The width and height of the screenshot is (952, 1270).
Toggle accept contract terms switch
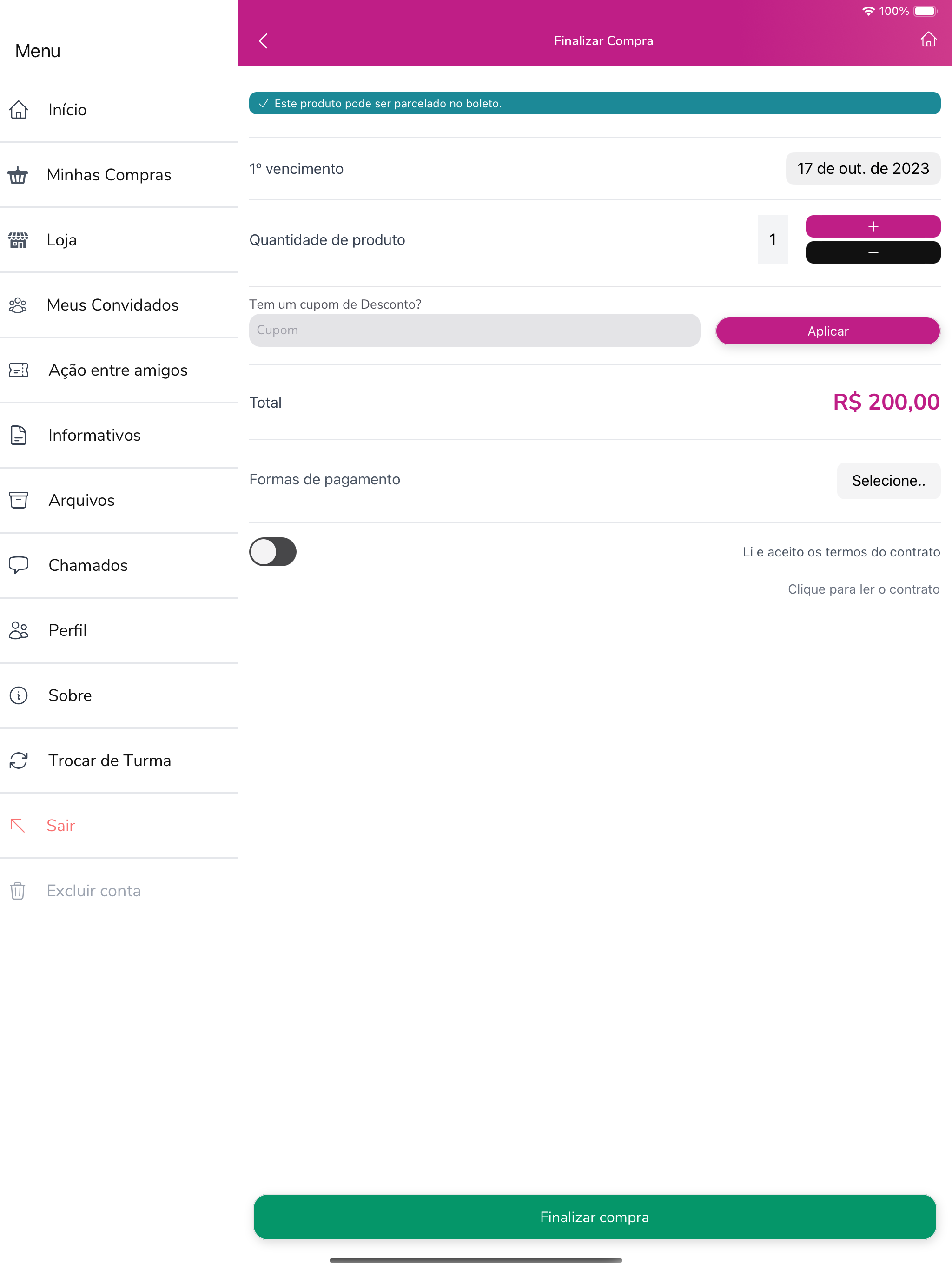(x=273, y=552)
